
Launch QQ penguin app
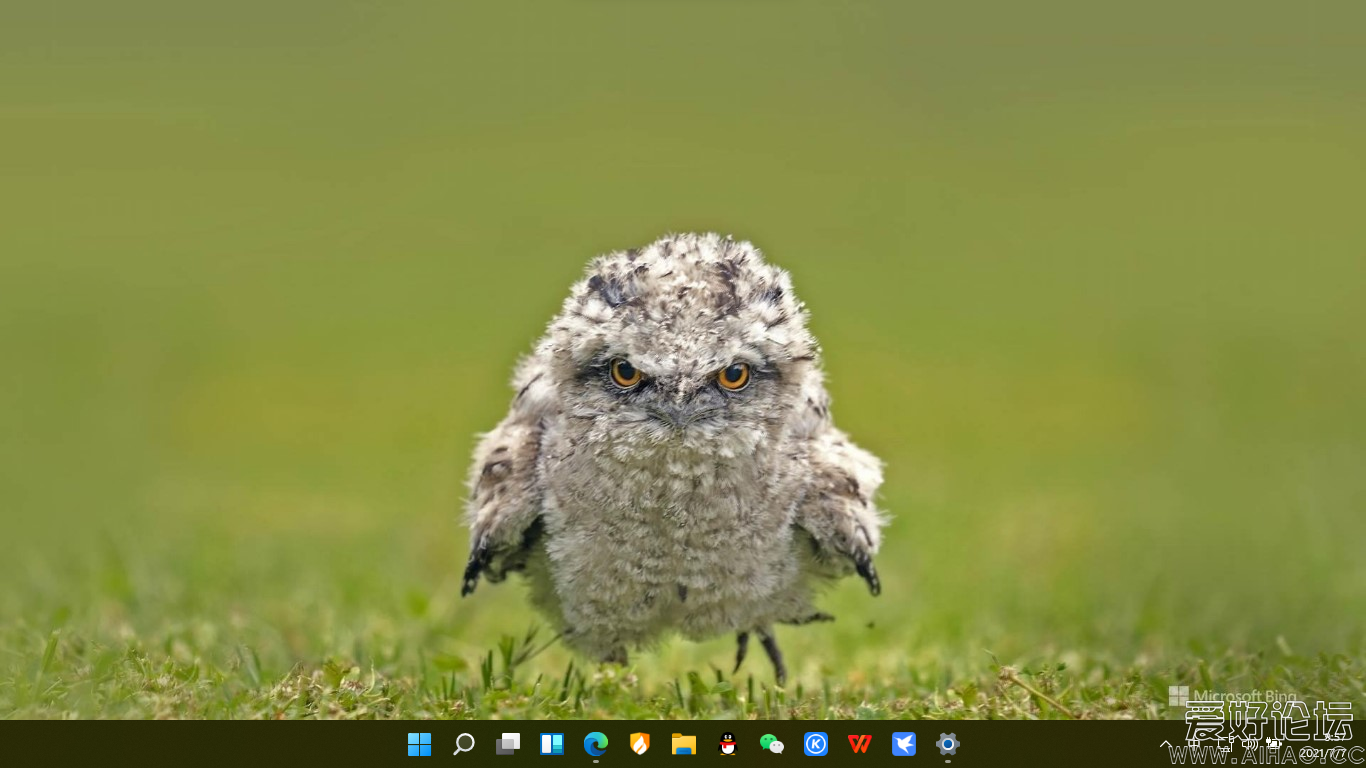coord(728,744)
